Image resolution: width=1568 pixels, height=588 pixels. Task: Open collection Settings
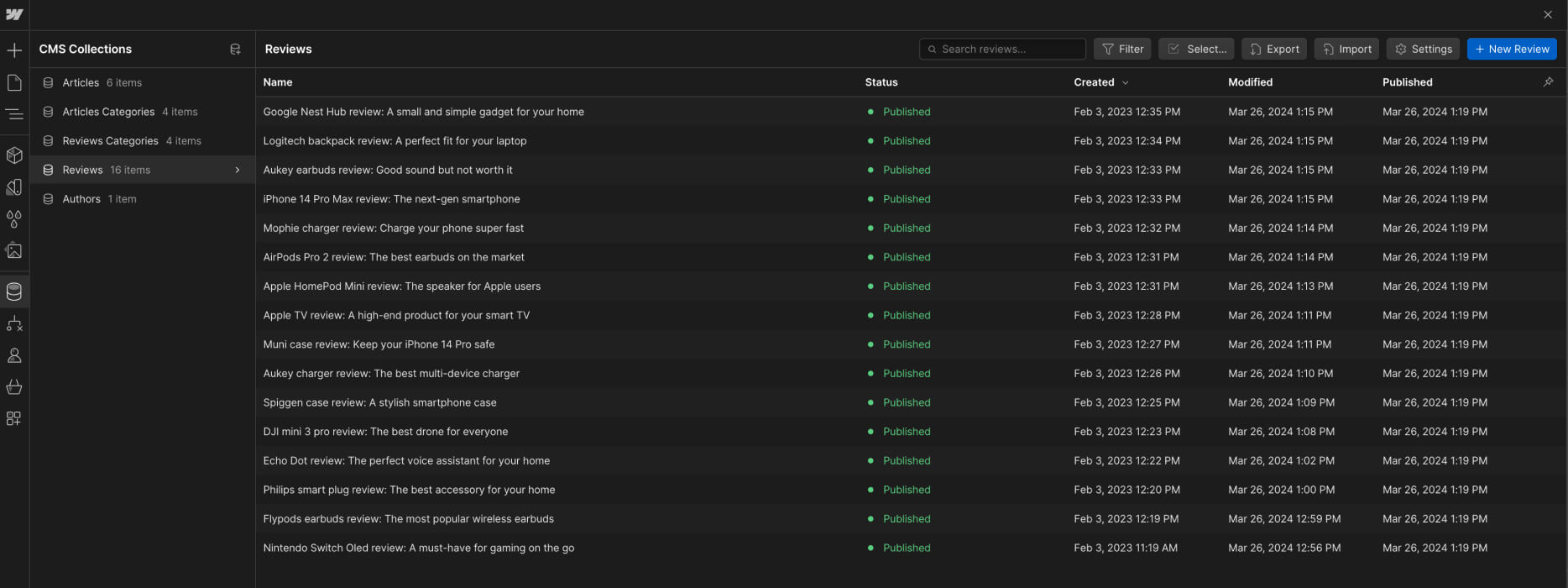click(x=1423, y=49)
